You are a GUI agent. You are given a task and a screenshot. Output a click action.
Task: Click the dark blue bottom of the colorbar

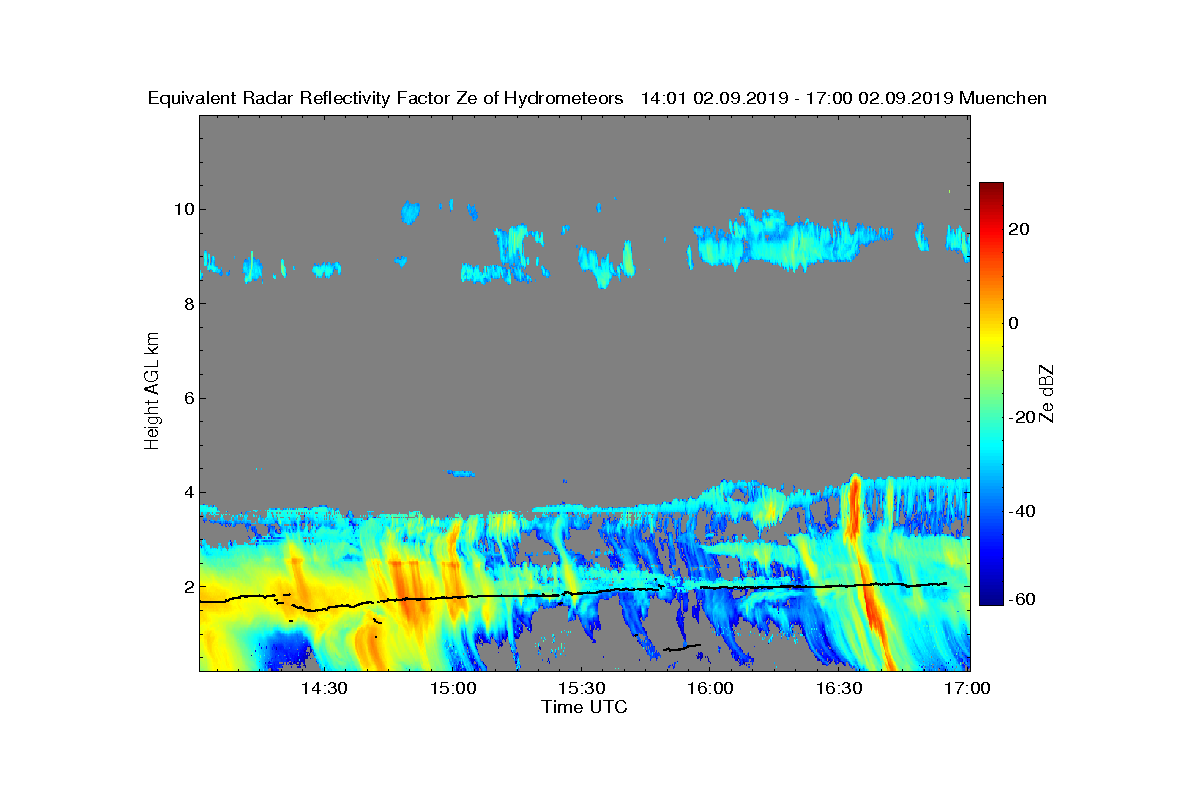point(991,597)
